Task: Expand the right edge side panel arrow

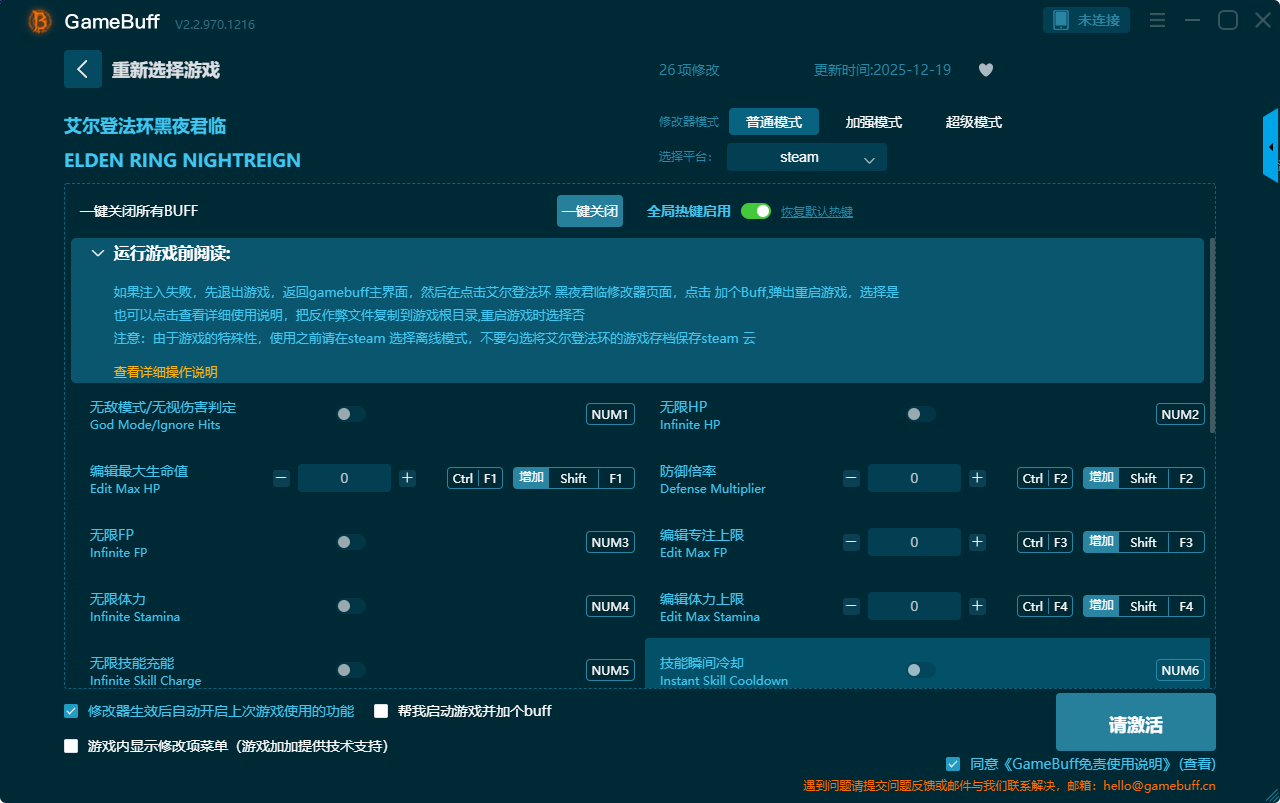Action: pos(1271,146)
